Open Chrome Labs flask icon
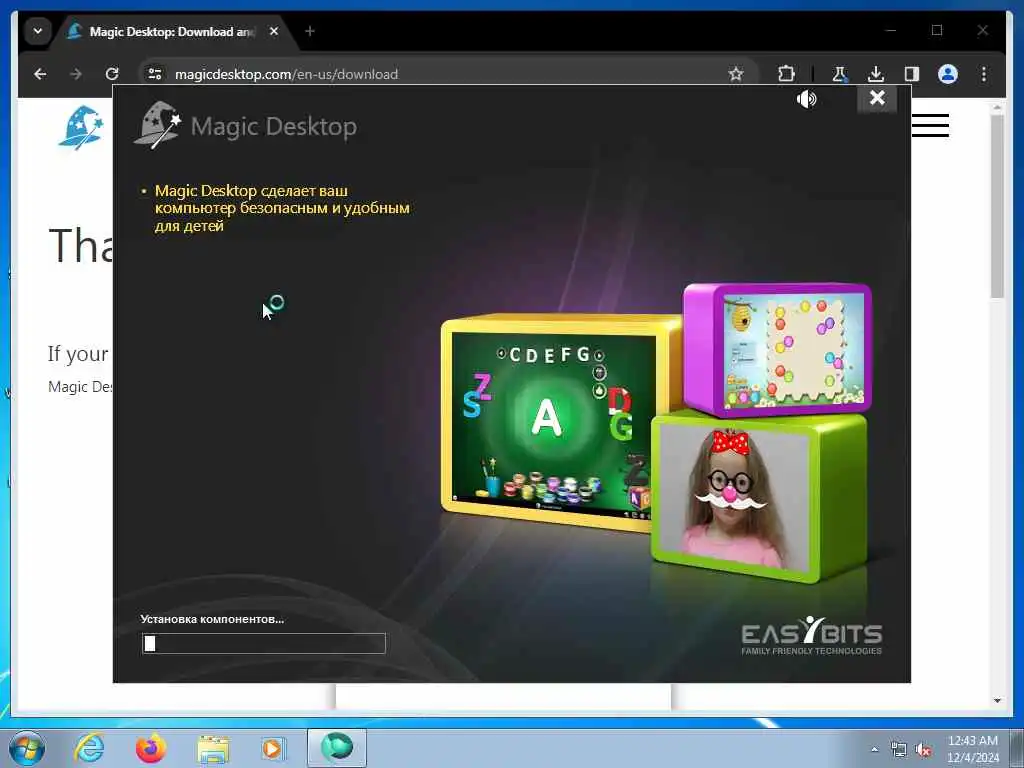 [840, 74]
